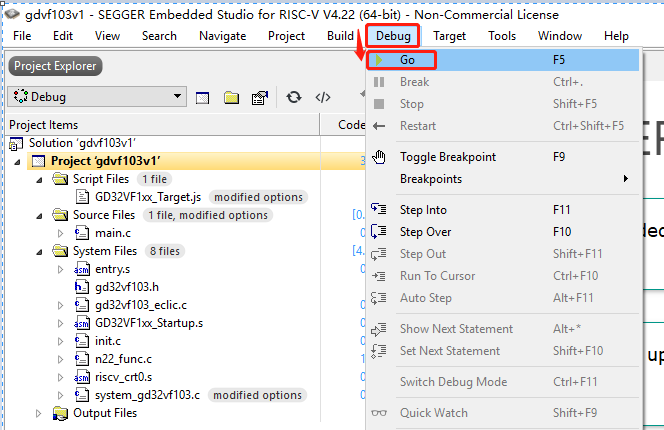The height and width of the screenshot is (430, 664).
Task: Open the Build menu
Action: click(340, 36)
